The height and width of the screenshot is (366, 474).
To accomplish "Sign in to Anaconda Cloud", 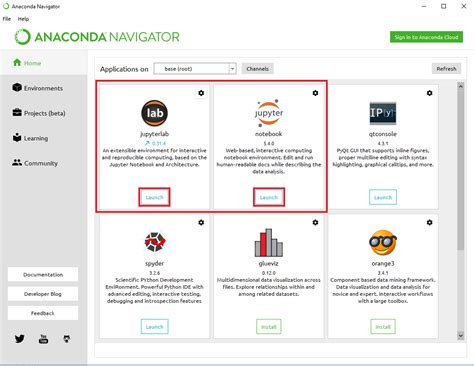I will pos(426,37).
